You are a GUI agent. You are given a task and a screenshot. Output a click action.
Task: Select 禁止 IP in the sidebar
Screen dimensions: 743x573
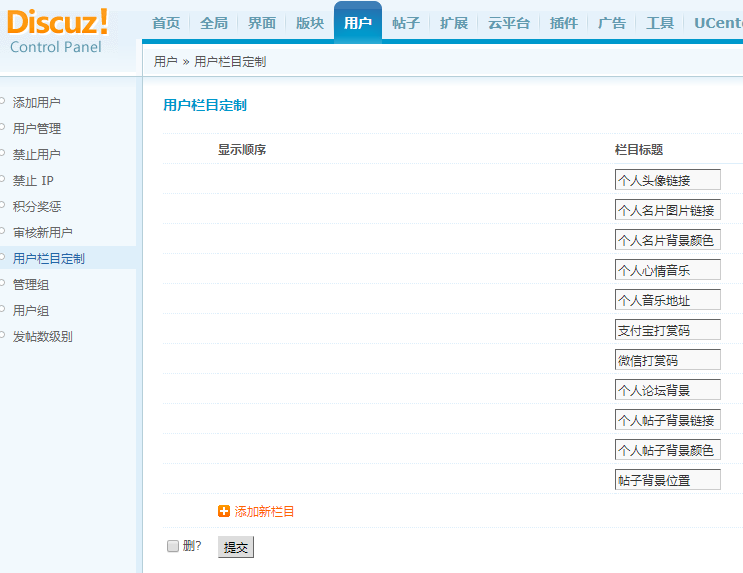[33, 180]
